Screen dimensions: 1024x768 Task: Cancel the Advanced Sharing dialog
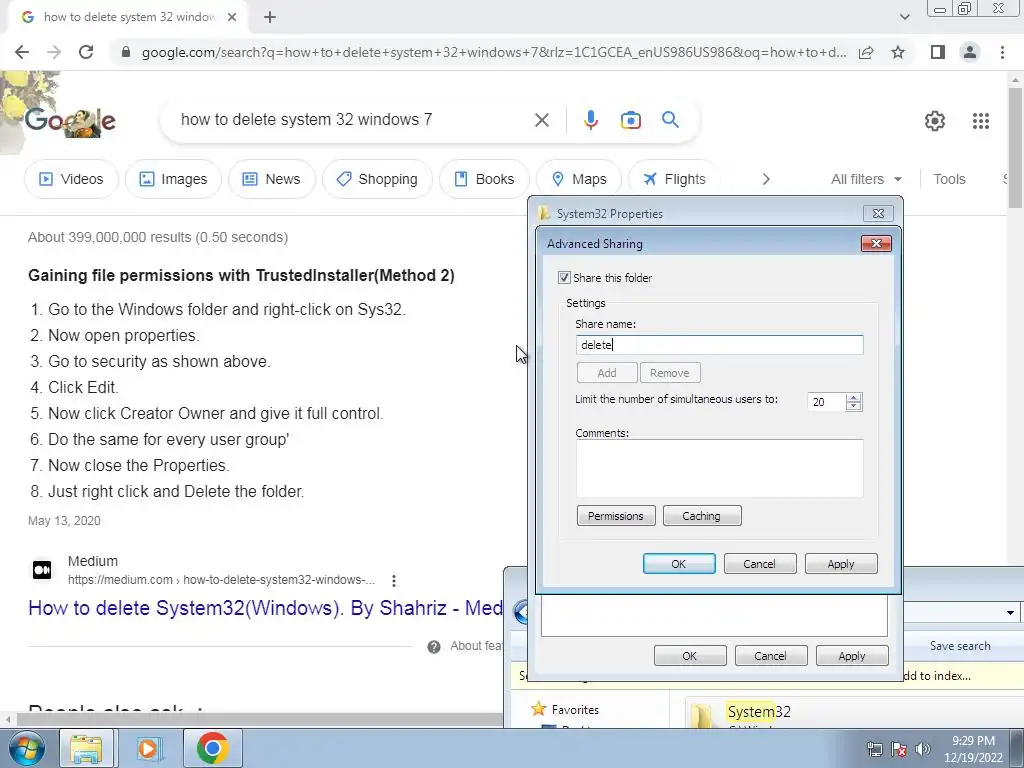click(760, 564)
